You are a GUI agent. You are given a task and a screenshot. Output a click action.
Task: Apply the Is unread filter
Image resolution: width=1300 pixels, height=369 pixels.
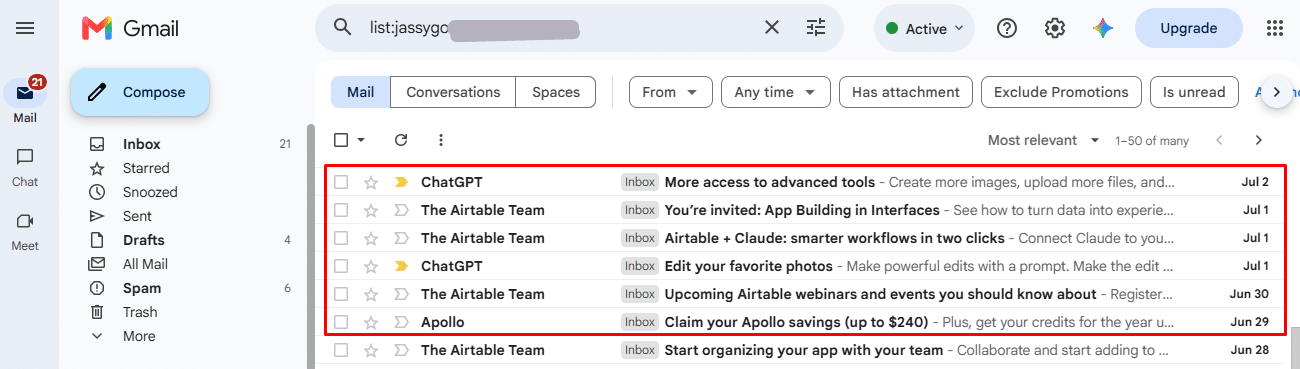(1194, 92)
